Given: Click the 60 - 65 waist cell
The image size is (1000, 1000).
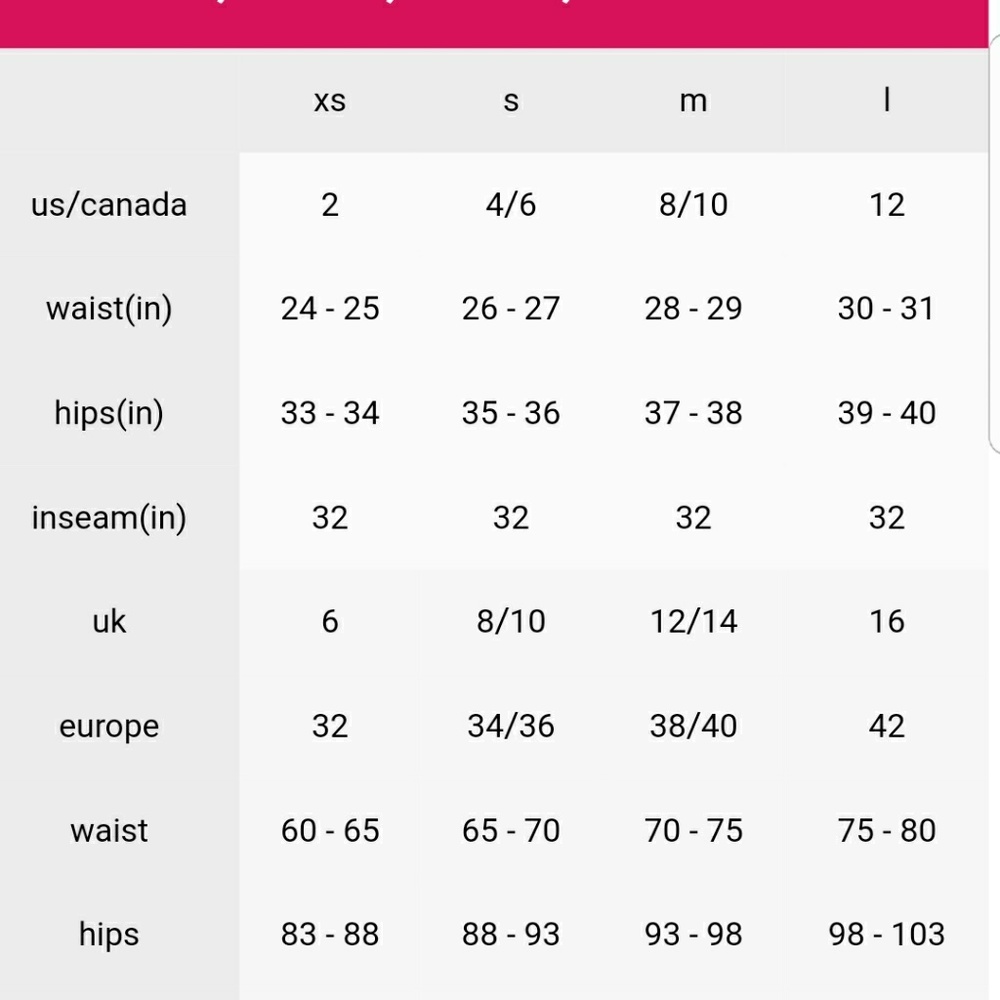Looking at the screenshot, I should (330, 830).
